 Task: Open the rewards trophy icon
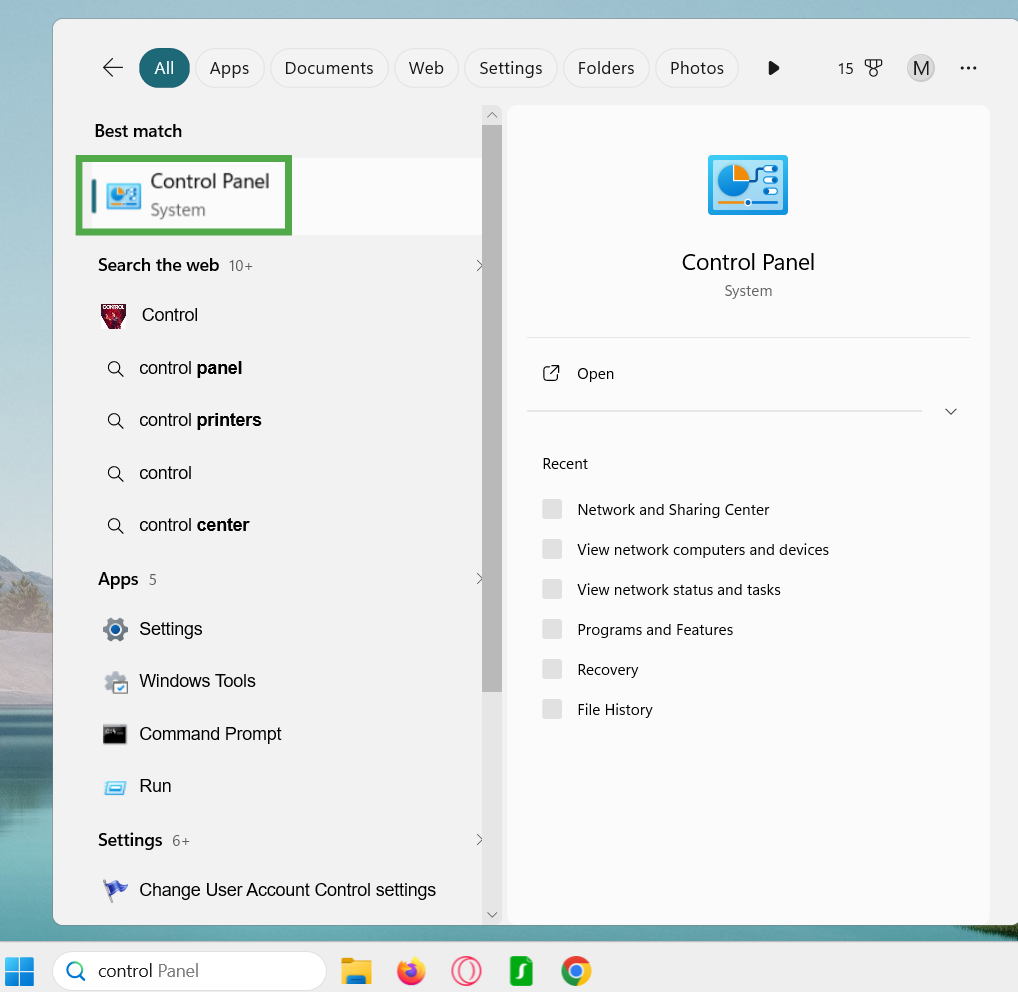click(x=873, y=68)
